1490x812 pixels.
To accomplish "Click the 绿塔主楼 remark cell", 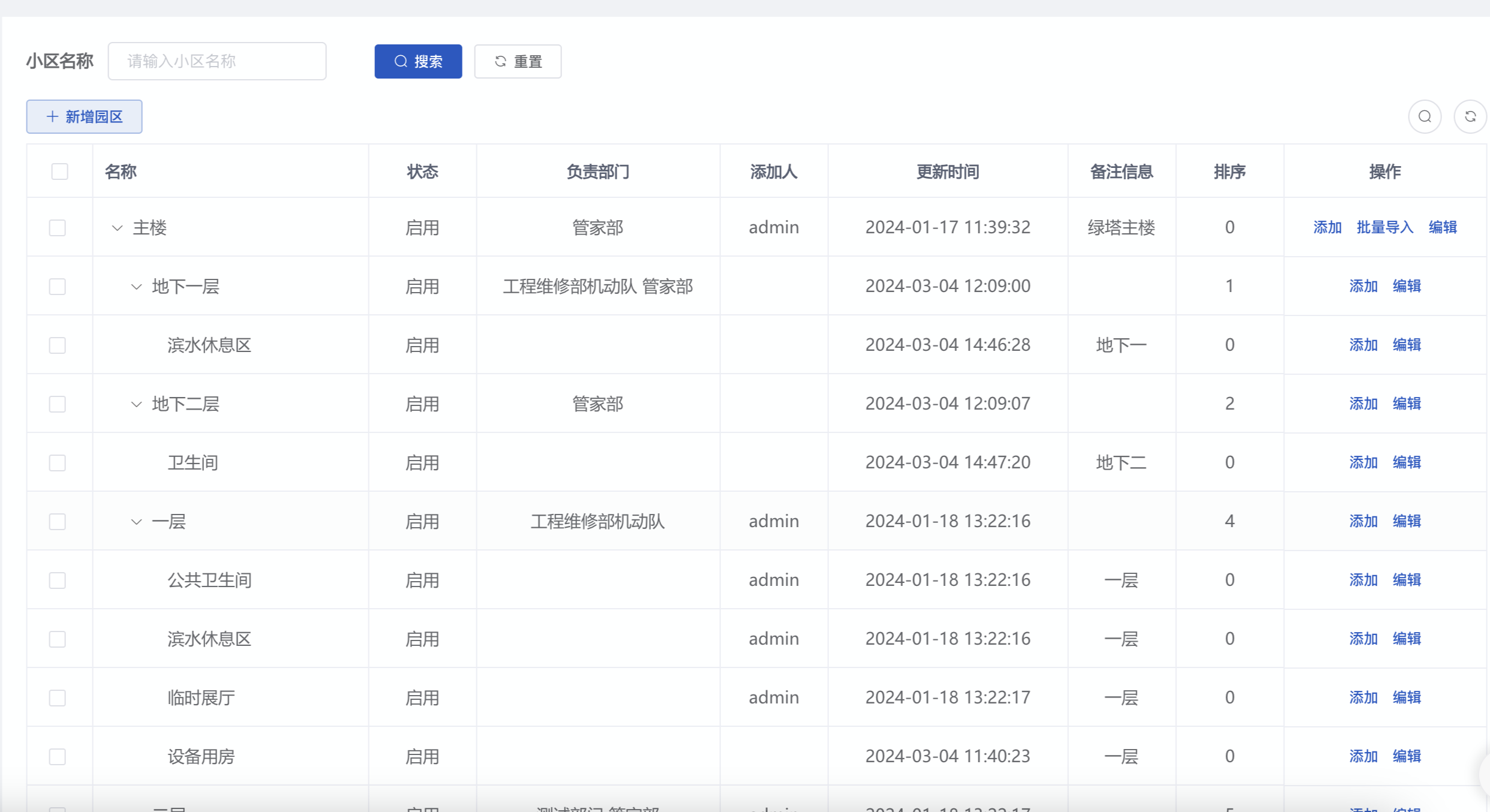I will click(1121, 227).
